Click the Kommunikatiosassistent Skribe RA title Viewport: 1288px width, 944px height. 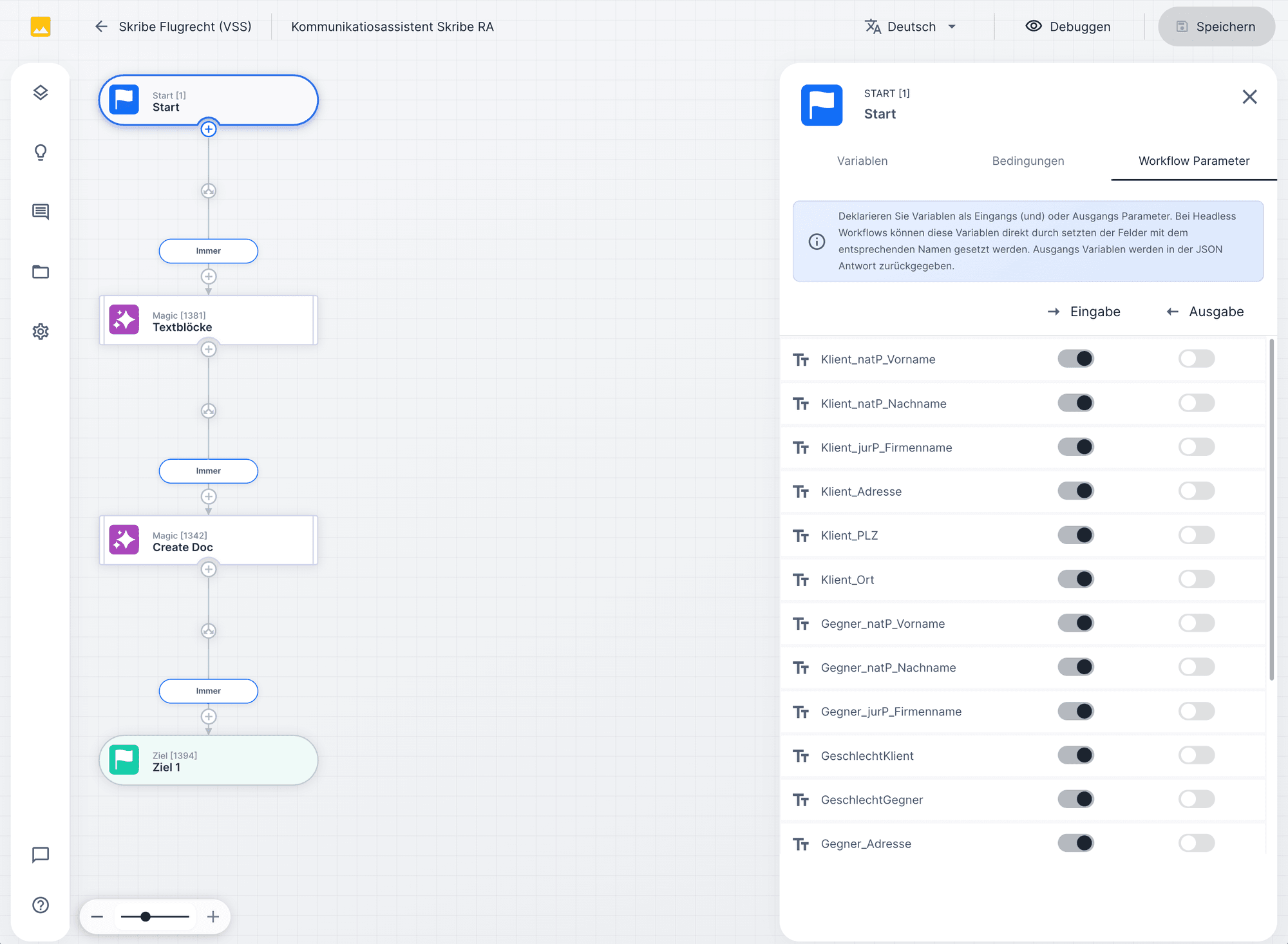(x=392, y=26)
